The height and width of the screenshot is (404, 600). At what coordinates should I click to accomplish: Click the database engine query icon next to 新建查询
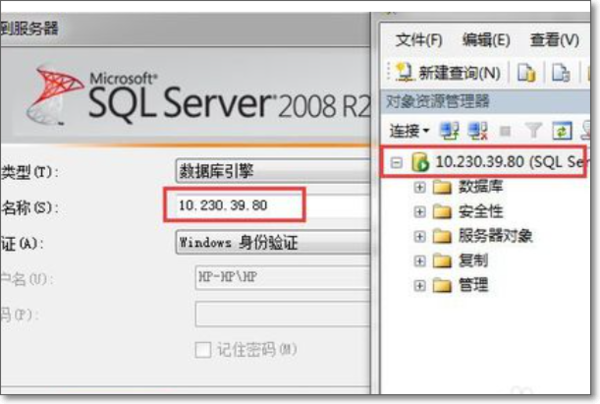tap(527, 72)
